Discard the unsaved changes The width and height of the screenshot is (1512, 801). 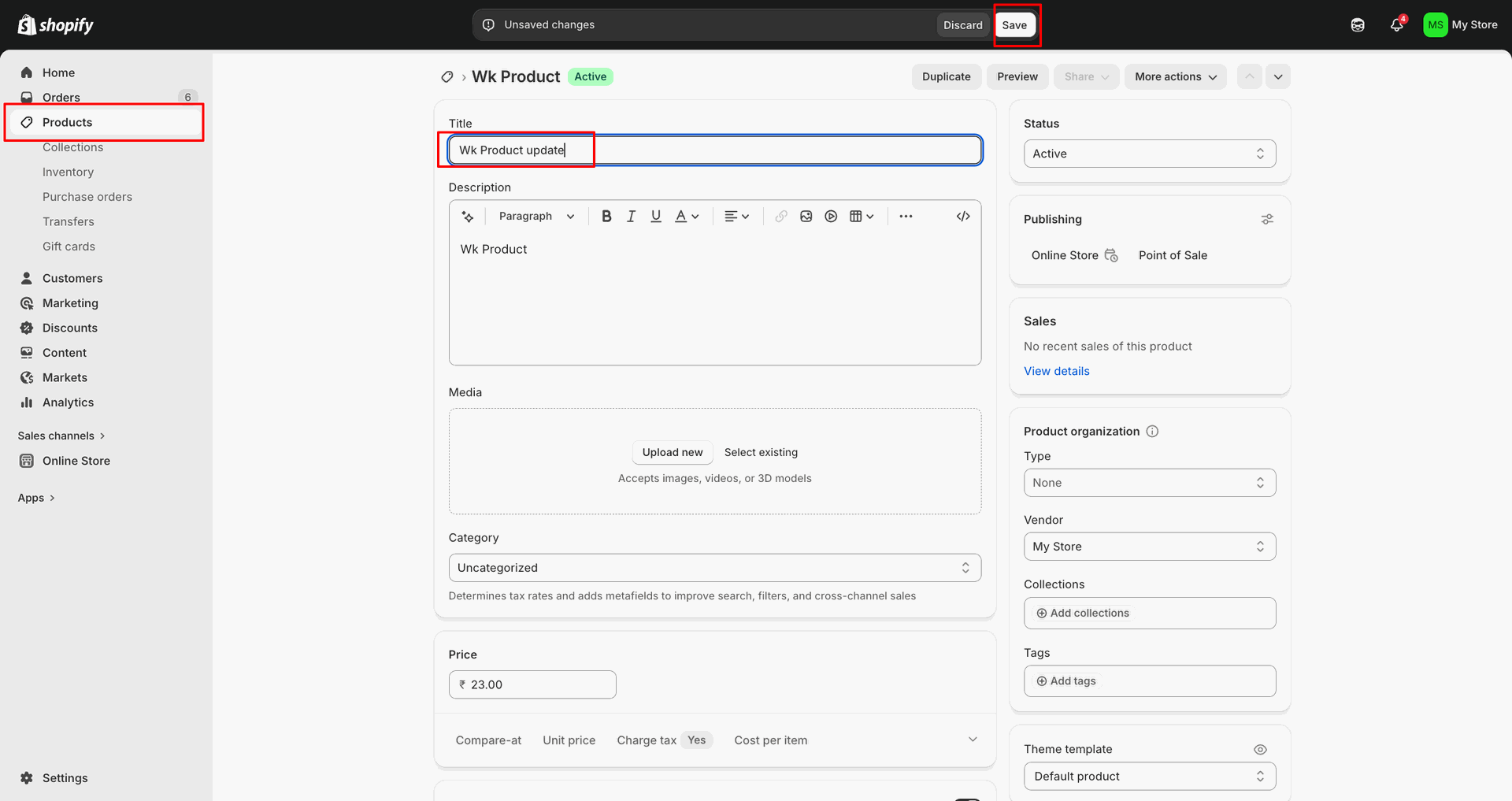(963, 25)
